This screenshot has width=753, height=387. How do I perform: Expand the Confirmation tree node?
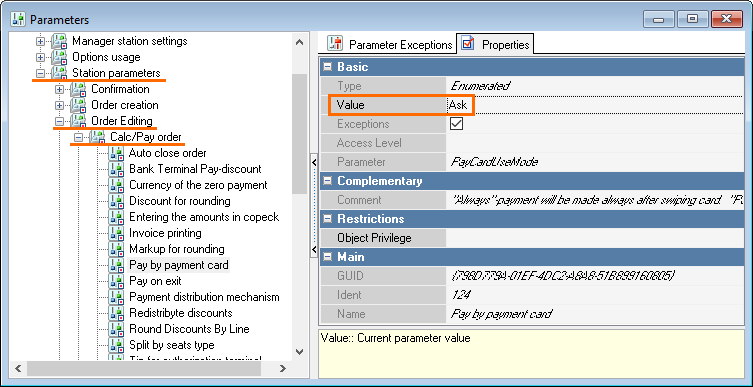coord(59,90)
